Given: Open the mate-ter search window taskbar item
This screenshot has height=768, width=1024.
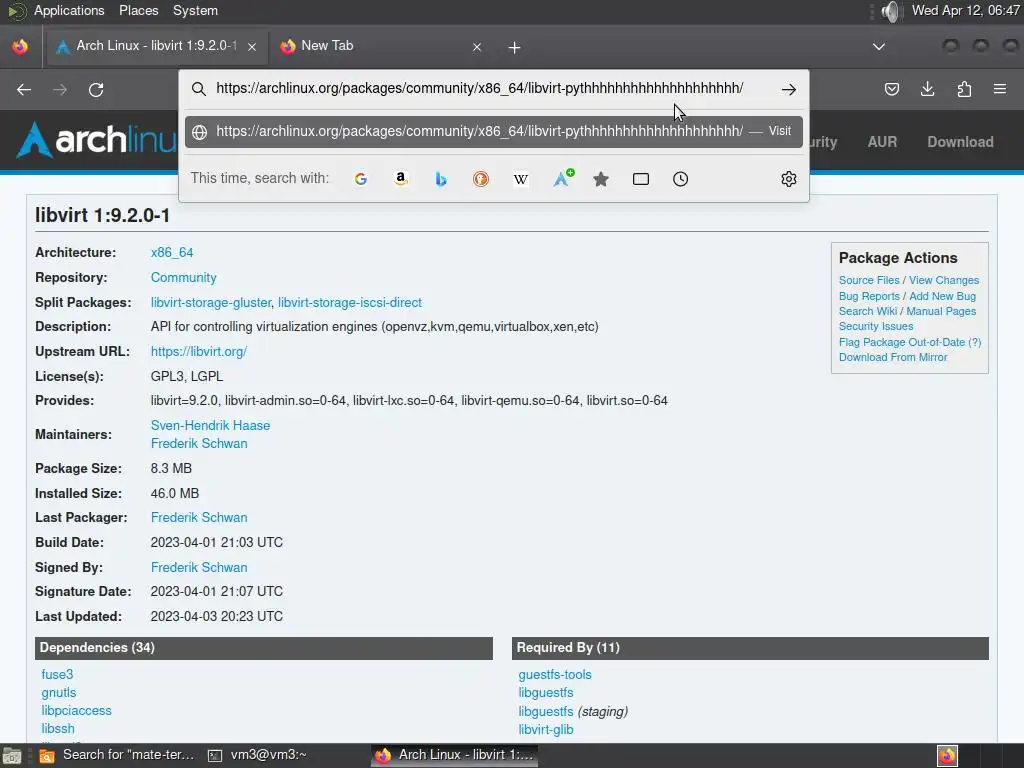Looking at the screenshot, I should [x=118, y=755].
